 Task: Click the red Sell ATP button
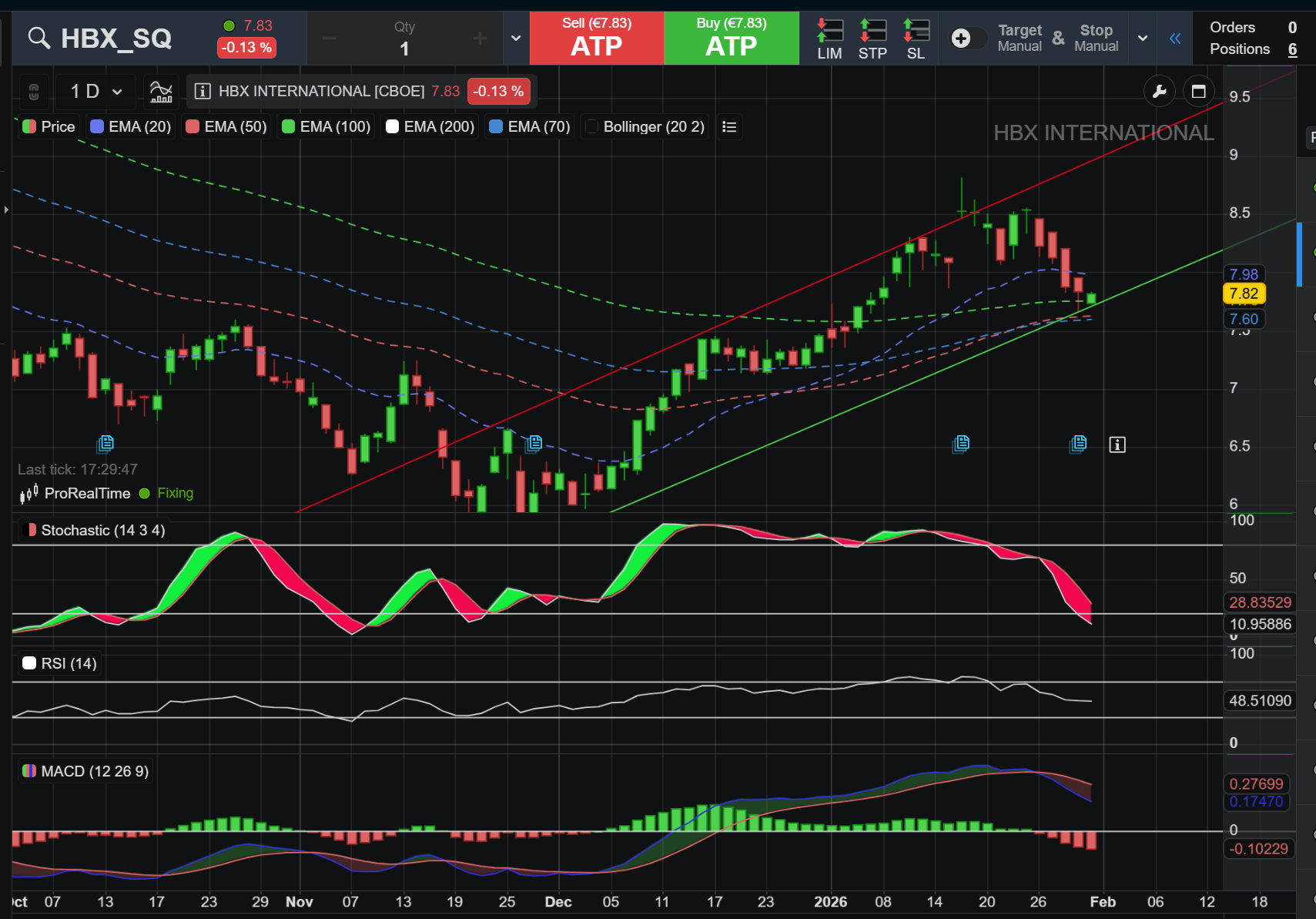[x=597, y=39]
